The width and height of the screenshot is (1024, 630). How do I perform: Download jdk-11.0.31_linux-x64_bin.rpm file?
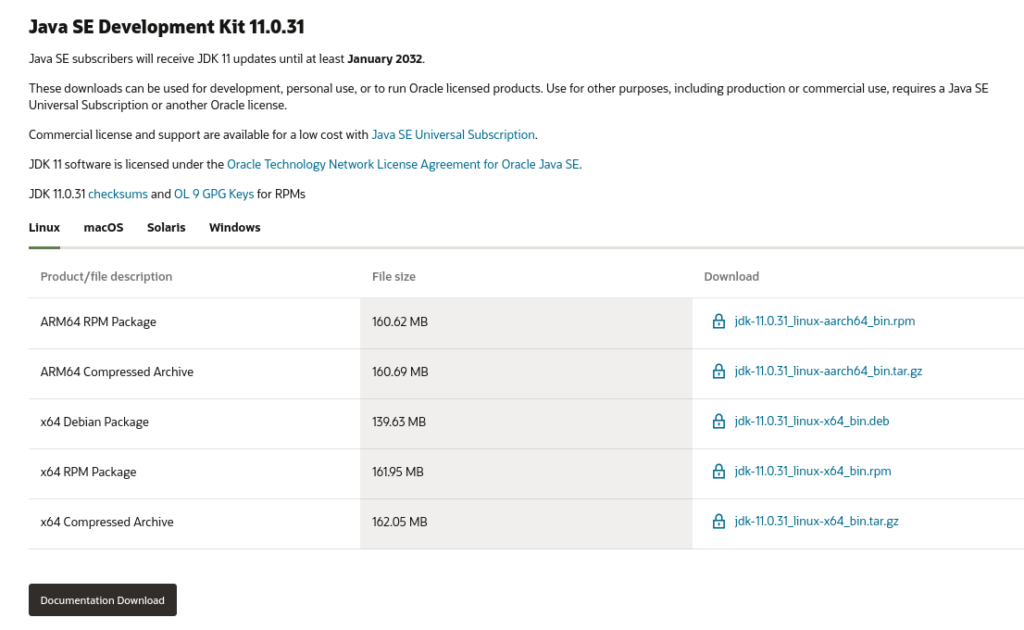tap(812, 472)
